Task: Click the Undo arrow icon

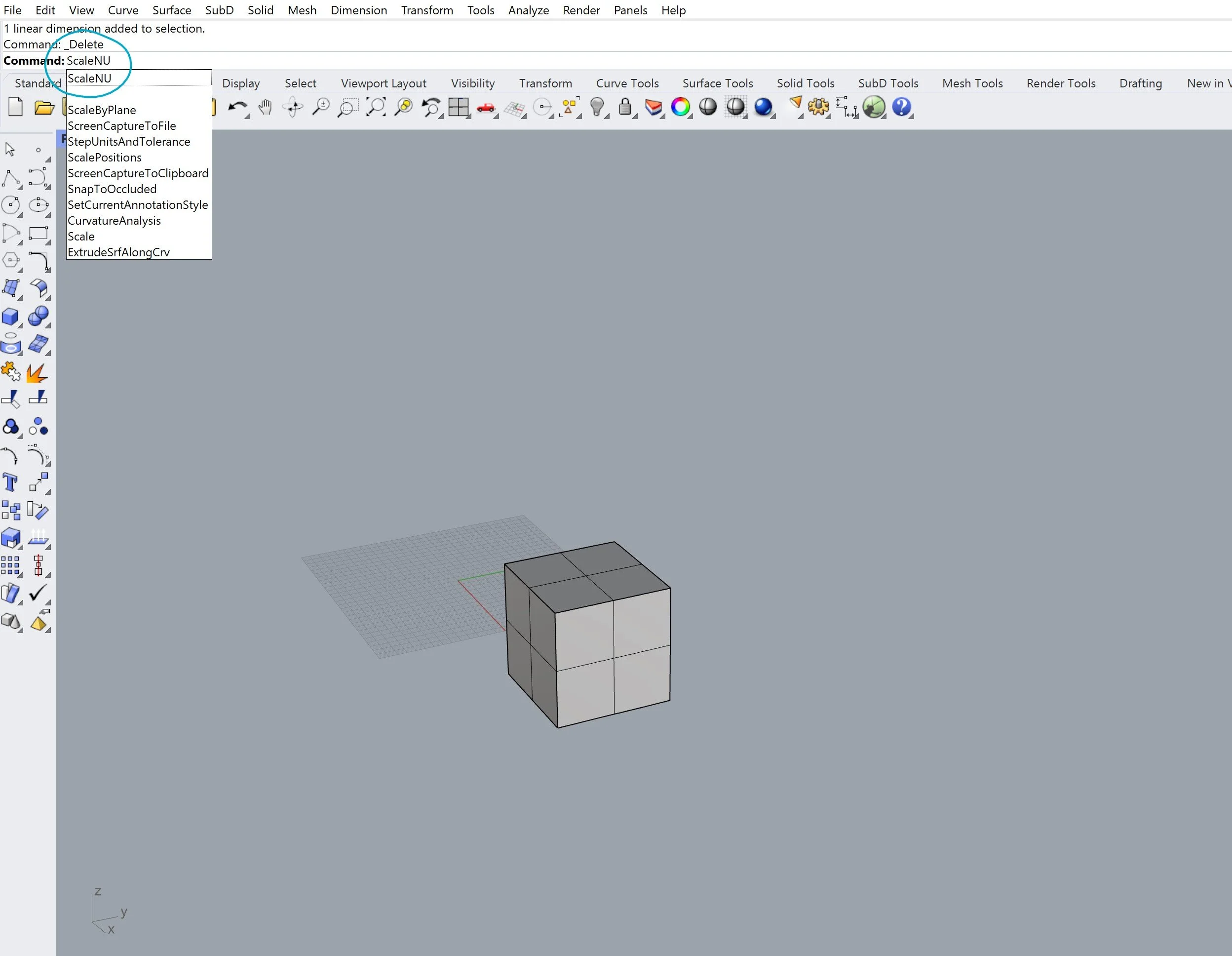Action: [x=237, y=107]
